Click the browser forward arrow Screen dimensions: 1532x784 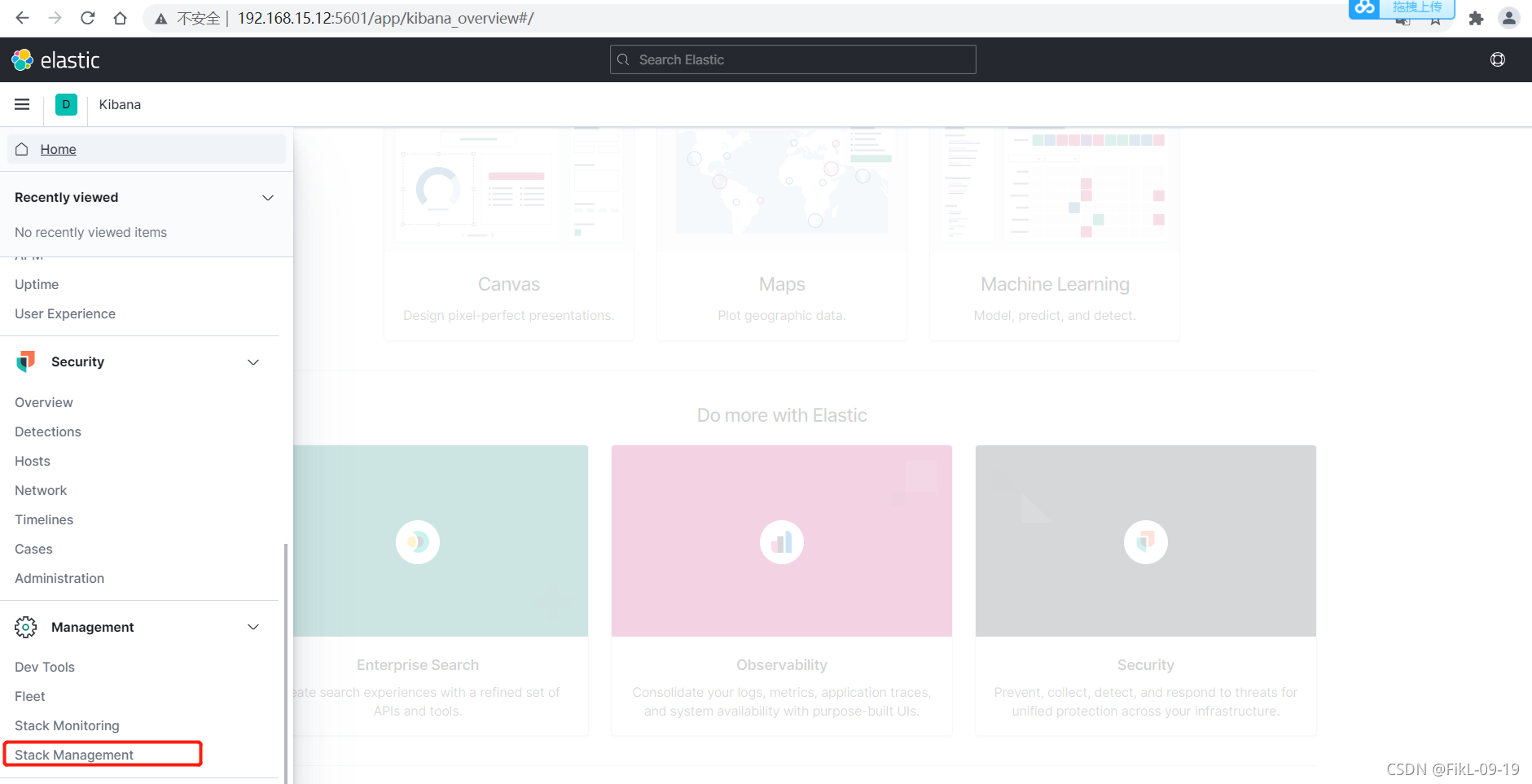[55, 18]
